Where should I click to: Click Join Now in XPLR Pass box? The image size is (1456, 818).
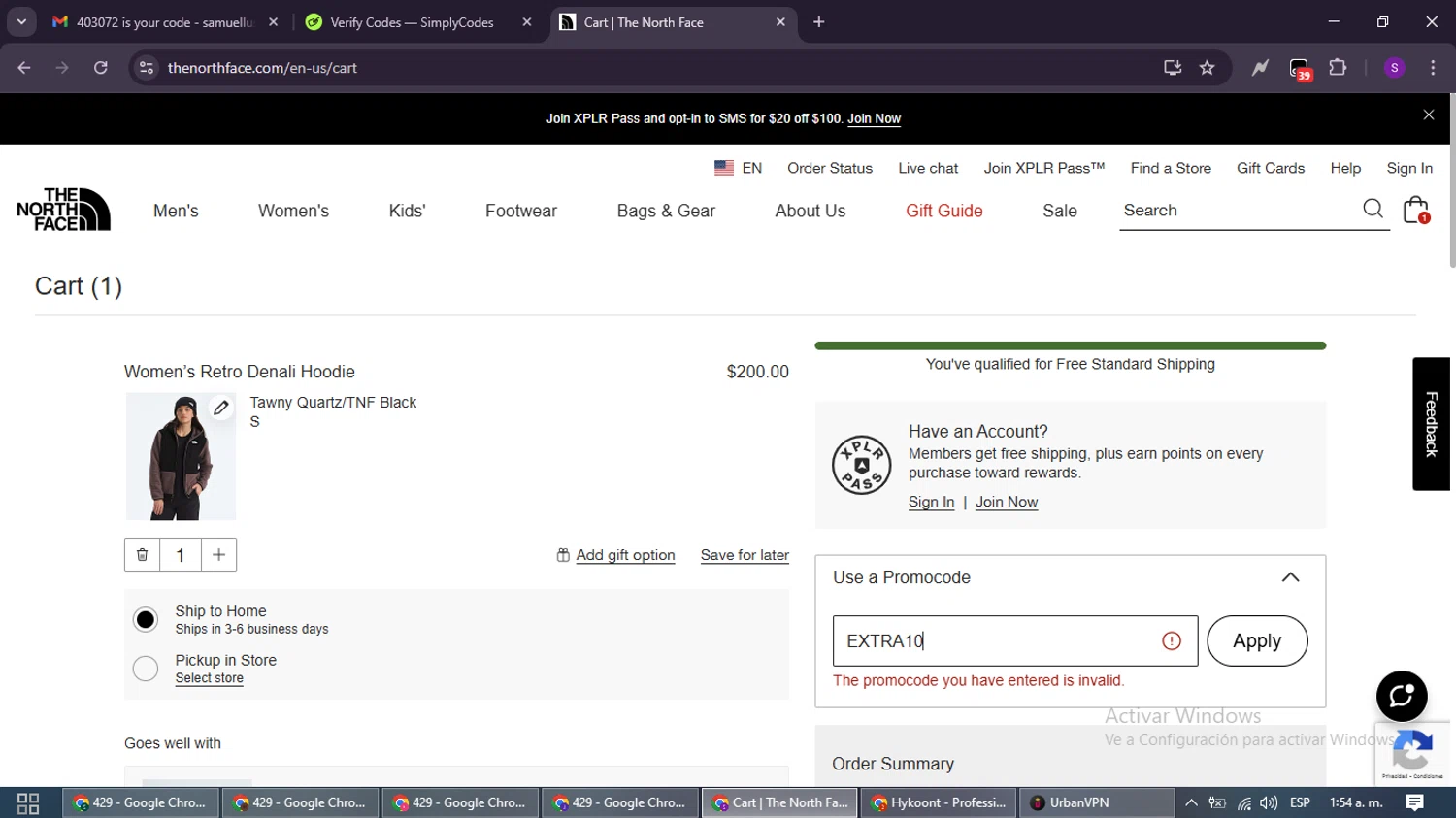point(1007,502)
